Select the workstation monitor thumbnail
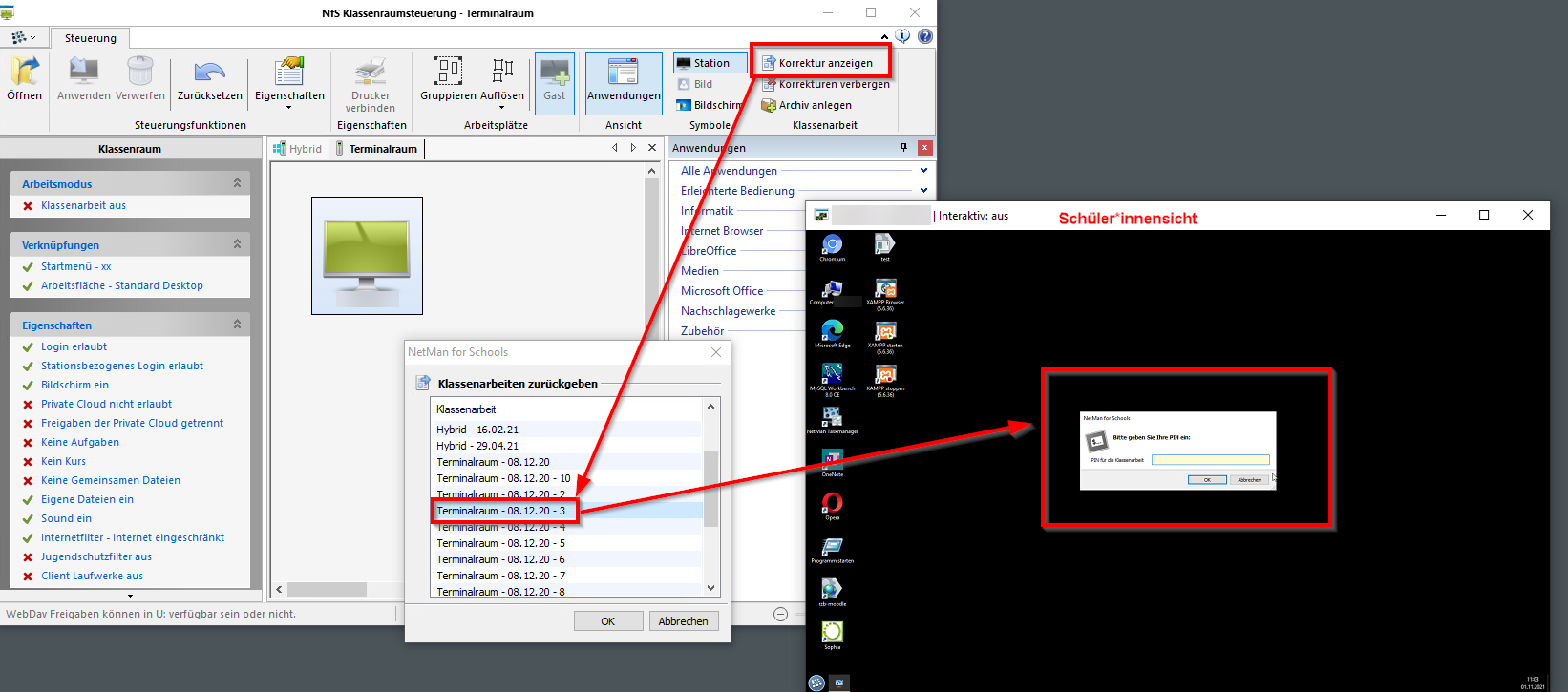 (367, 256)
